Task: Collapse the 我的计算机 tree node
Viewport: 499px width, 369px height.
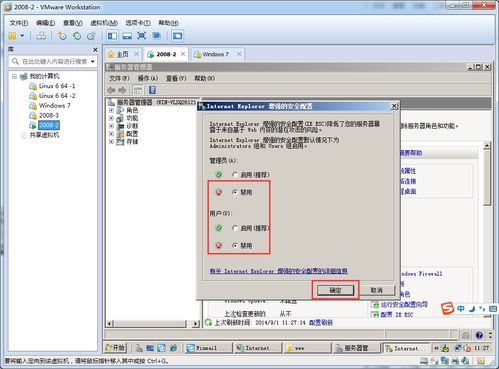Action: point(14,76)
